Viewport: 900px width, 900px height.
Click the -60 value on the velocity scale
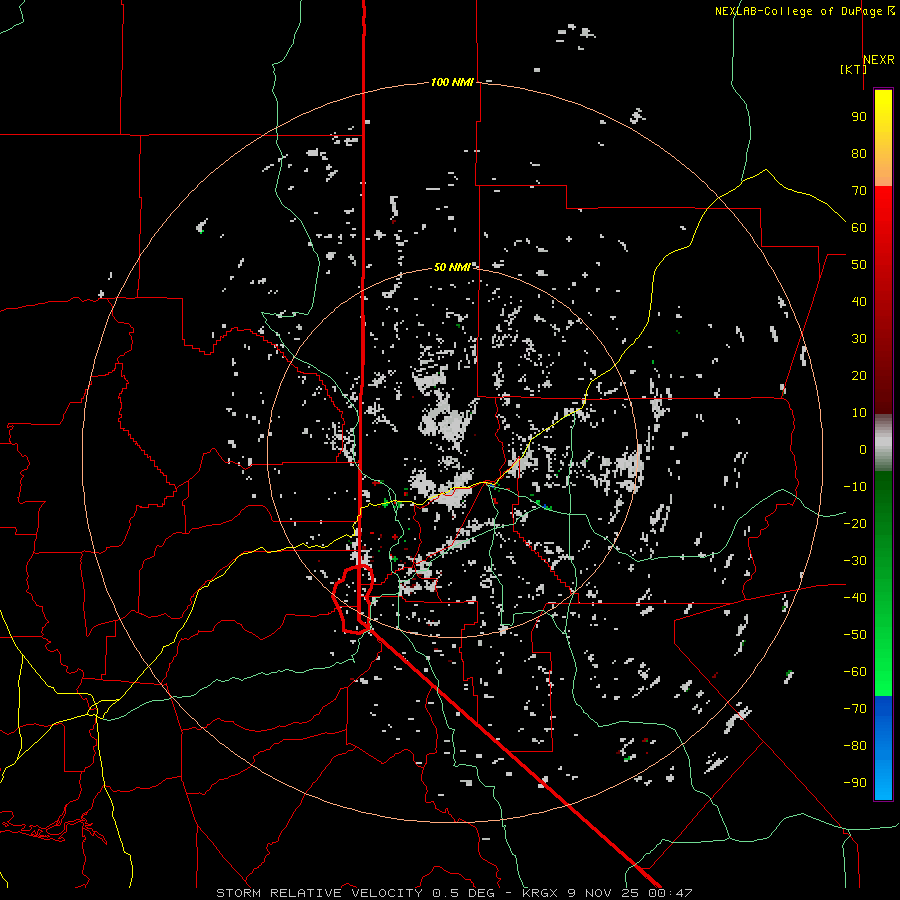pyautogui.click(x=855, y=672)
